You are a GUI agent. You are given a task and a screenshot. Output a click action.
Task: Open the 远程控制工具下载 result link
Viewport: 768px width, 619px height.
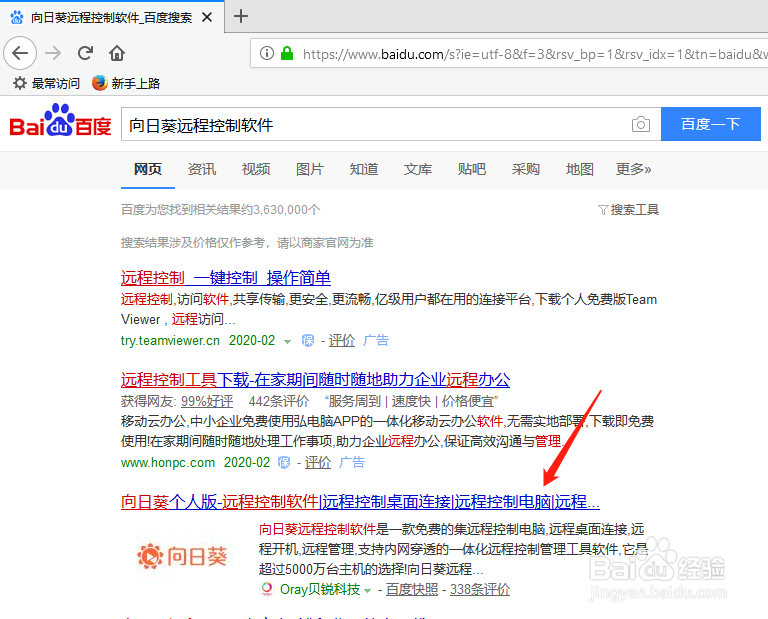click(x=315, y=380)
